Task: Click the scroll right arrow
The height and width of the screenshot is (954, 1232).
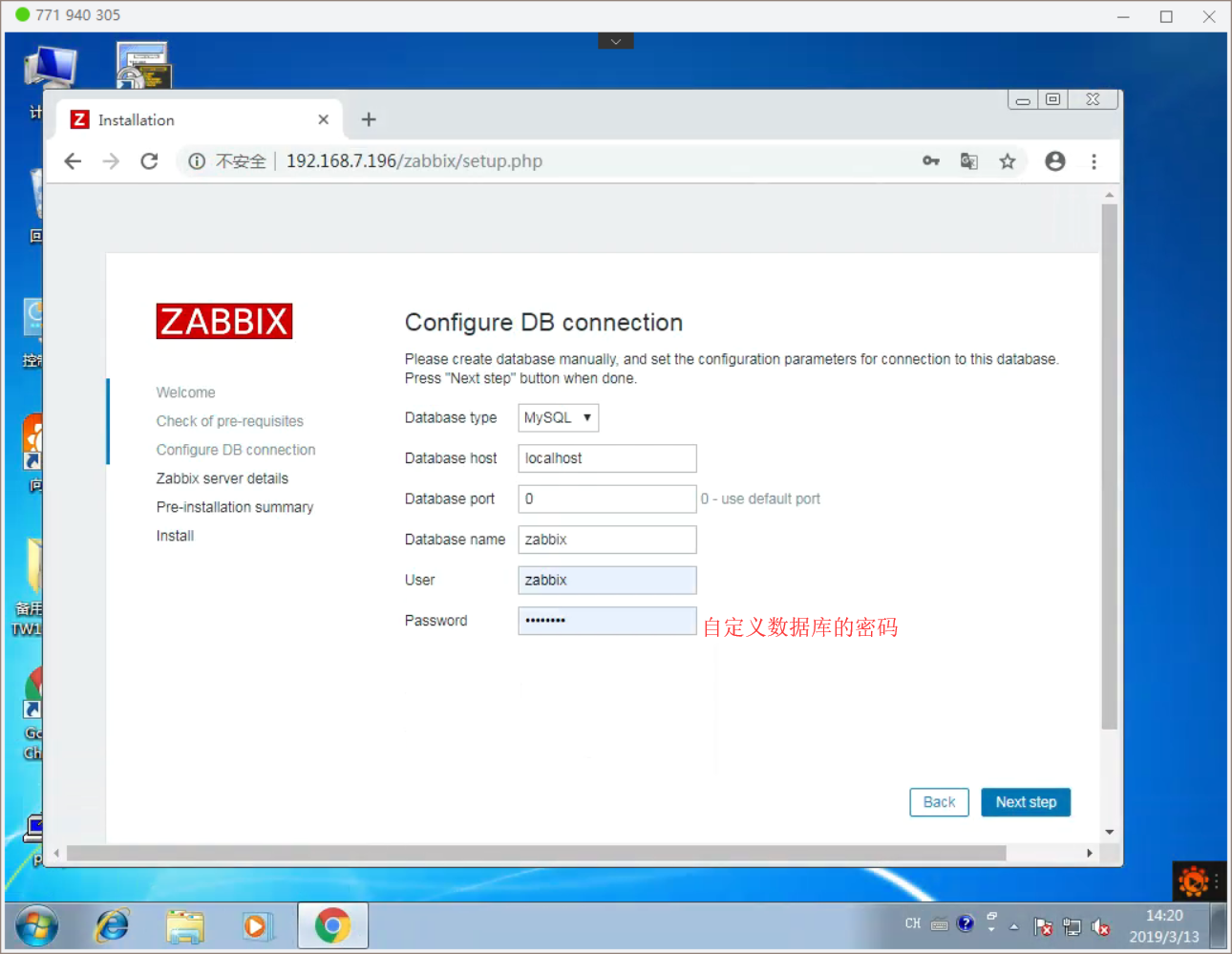Action: 1090,853
